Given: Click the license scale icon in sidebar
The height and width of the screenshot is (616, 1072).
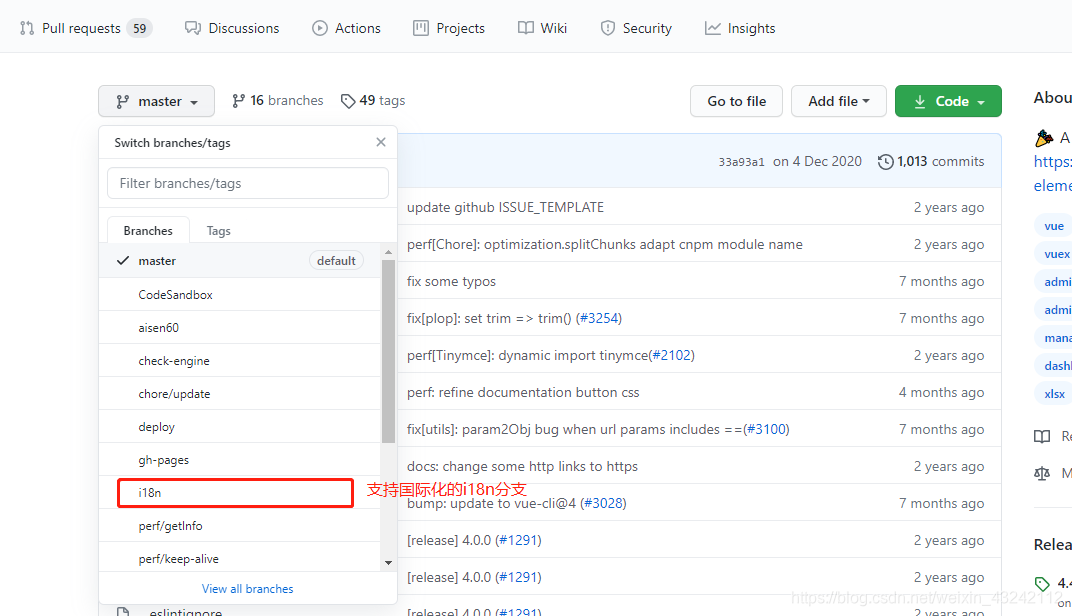Looking at the screenshot, I should (1042, 473).
